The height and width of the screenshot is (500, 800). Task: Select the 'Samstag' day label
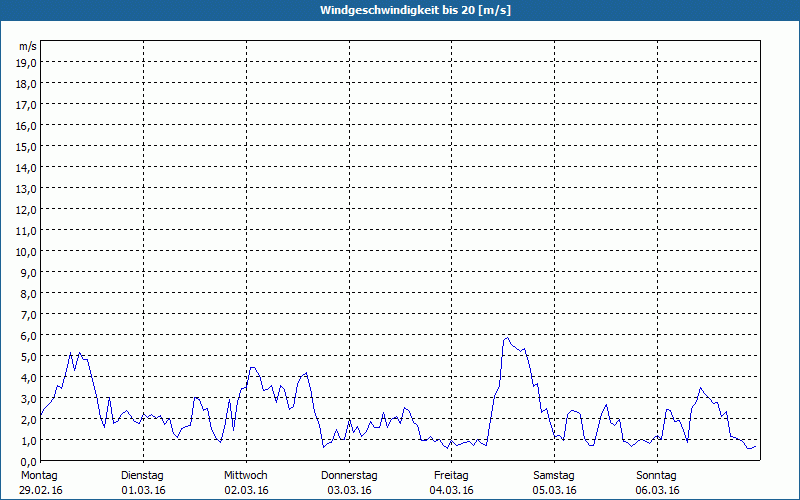(x=554, y=476)
